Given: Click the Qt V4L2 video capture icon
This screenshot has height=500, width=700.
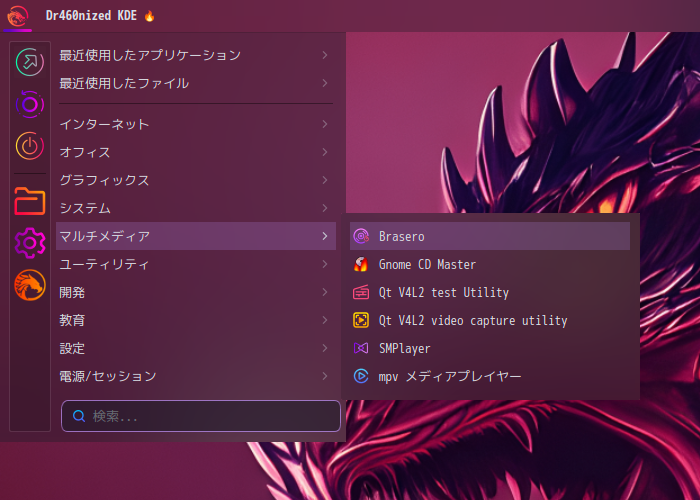Looking at the screenshot, I should (361, 321).
